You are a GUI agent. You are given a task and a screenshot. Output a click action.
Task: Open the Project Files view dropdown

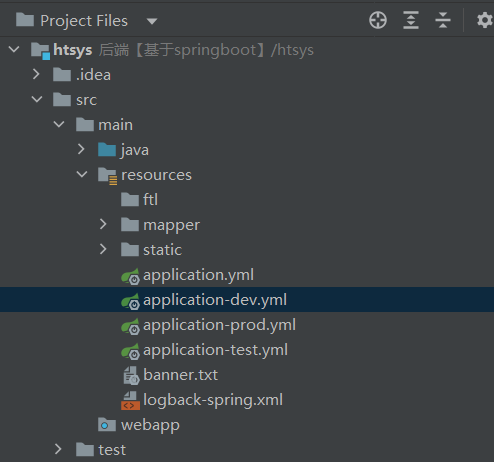click(x=152, y=21)
